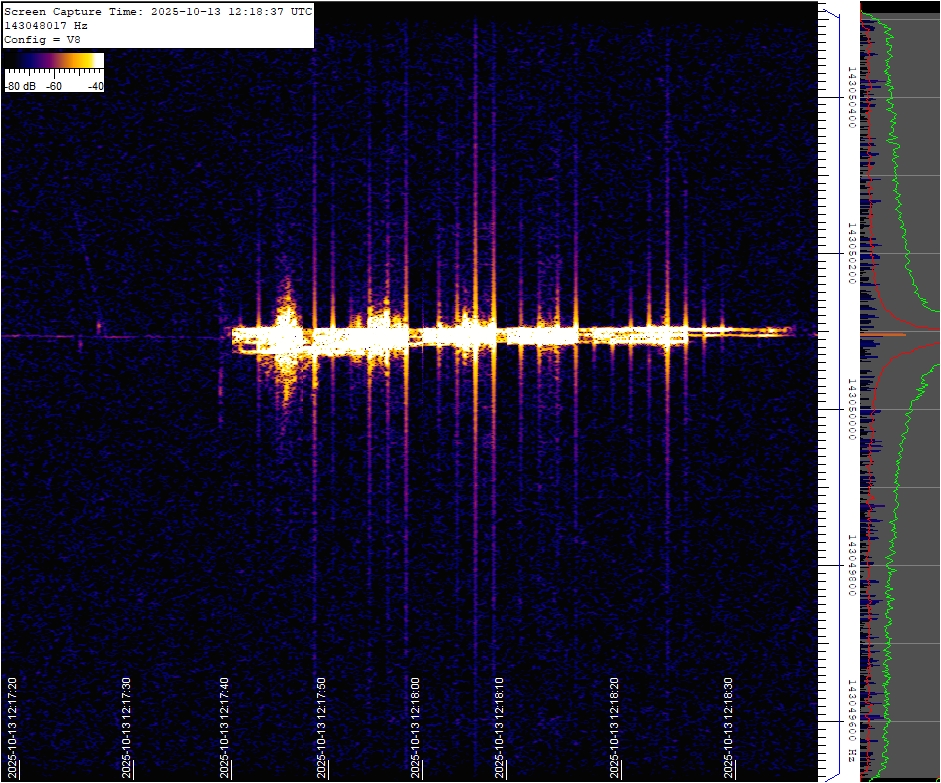Select the 143050000 frequency axis label
Image resolution: width=941 pixels, height=783 pixels.
pyautogui.click(x=851, y=409)
